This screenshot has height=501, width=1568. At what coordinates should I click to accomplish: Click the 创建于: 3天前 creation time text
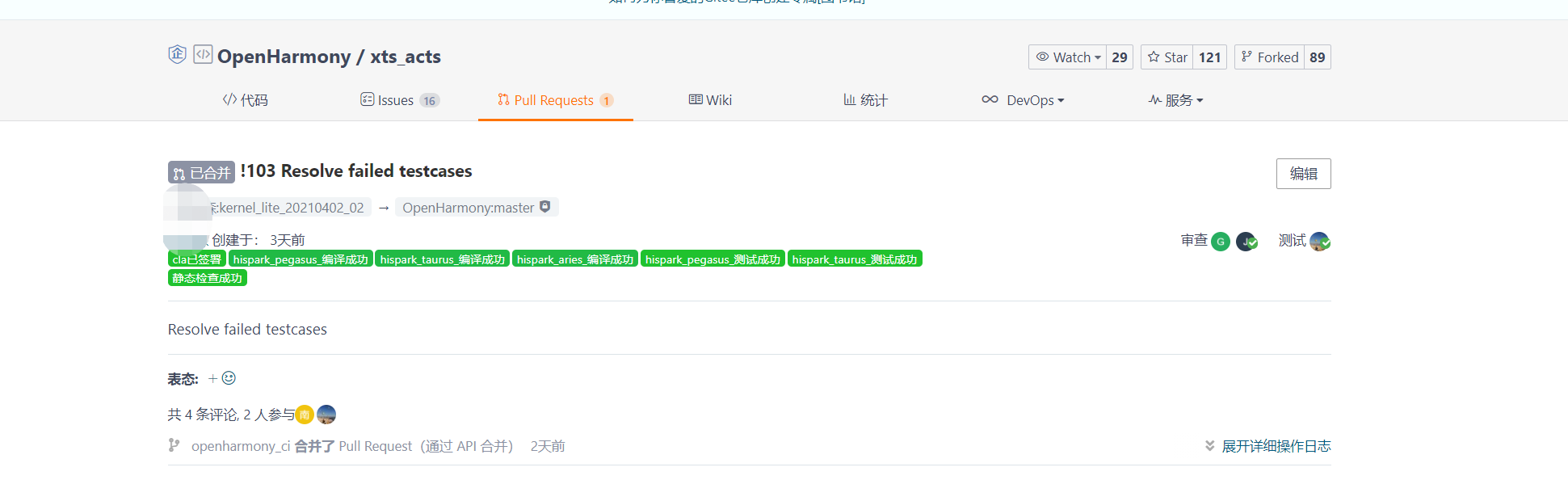pos(259,240)
